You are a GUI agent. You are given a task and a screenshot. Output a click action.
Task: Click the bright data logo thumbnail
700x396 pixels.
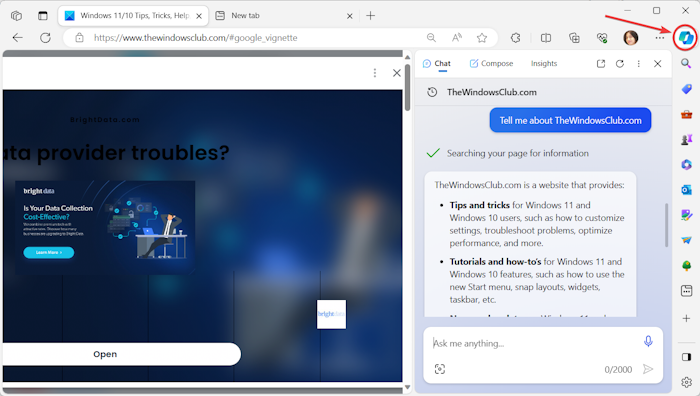click(x=331, y=314)
